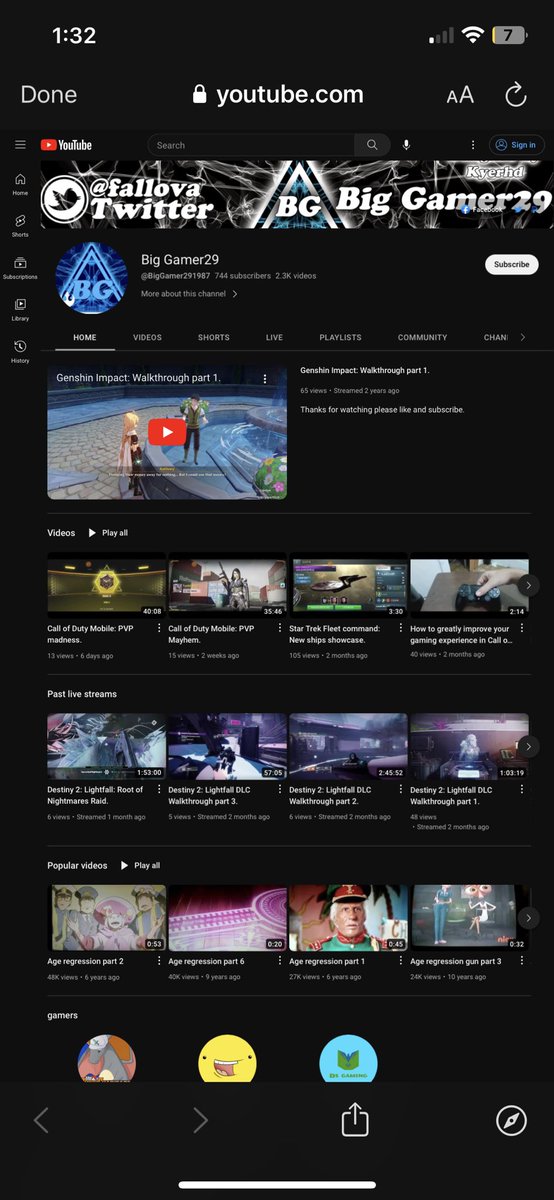
Task: Open menu for Call of Duty PVP madness
Action: click(x=159, y=629)
